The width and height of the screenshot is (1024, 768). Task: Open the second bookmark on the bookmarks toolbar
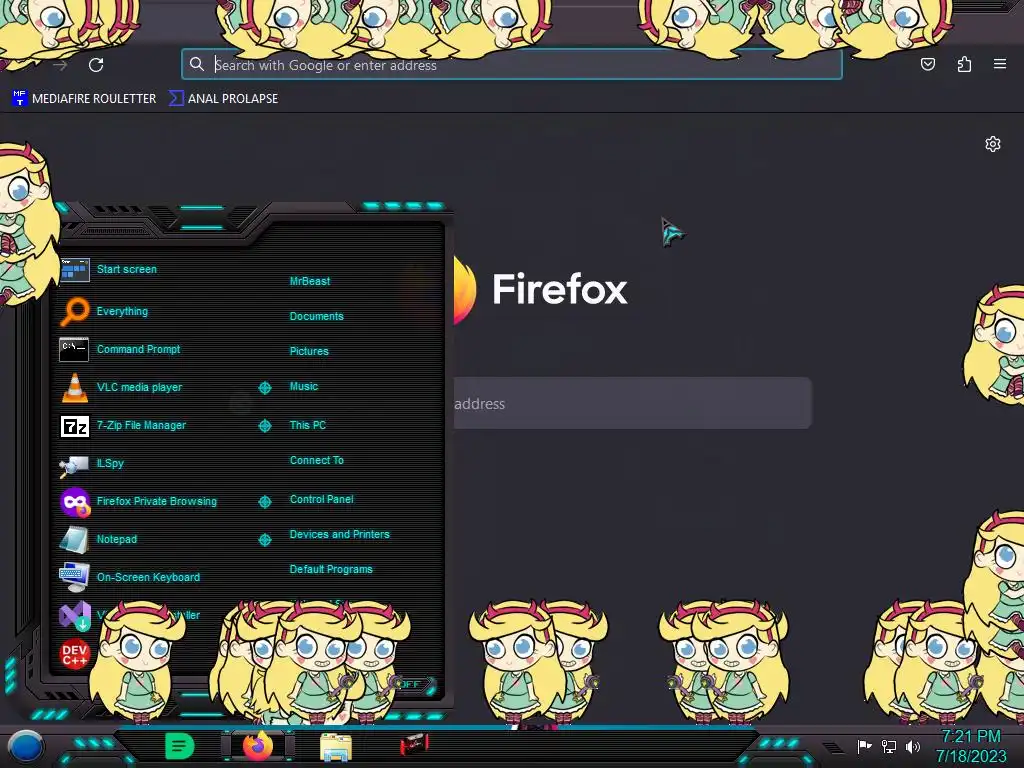(223, 99)
